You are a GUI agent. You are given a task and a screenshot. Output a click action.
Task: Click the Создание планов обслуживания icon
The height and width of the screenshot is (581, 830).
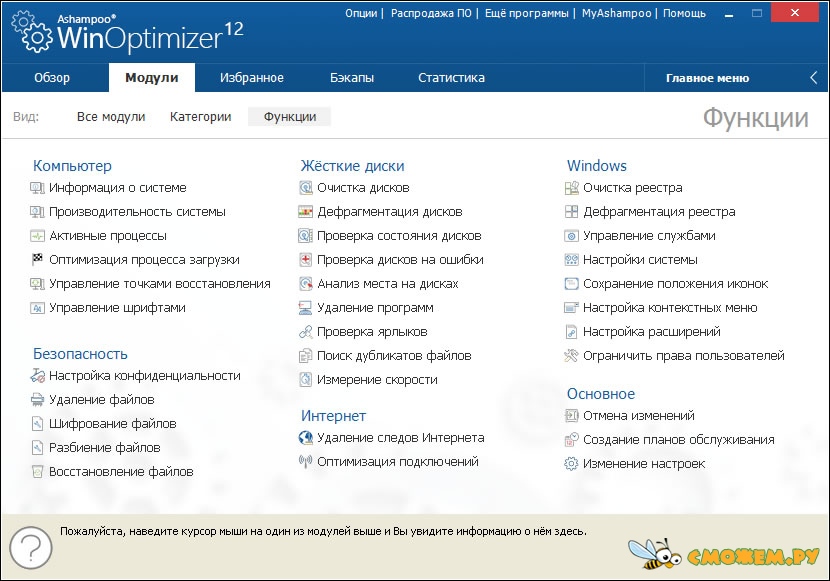click(572, 440)
